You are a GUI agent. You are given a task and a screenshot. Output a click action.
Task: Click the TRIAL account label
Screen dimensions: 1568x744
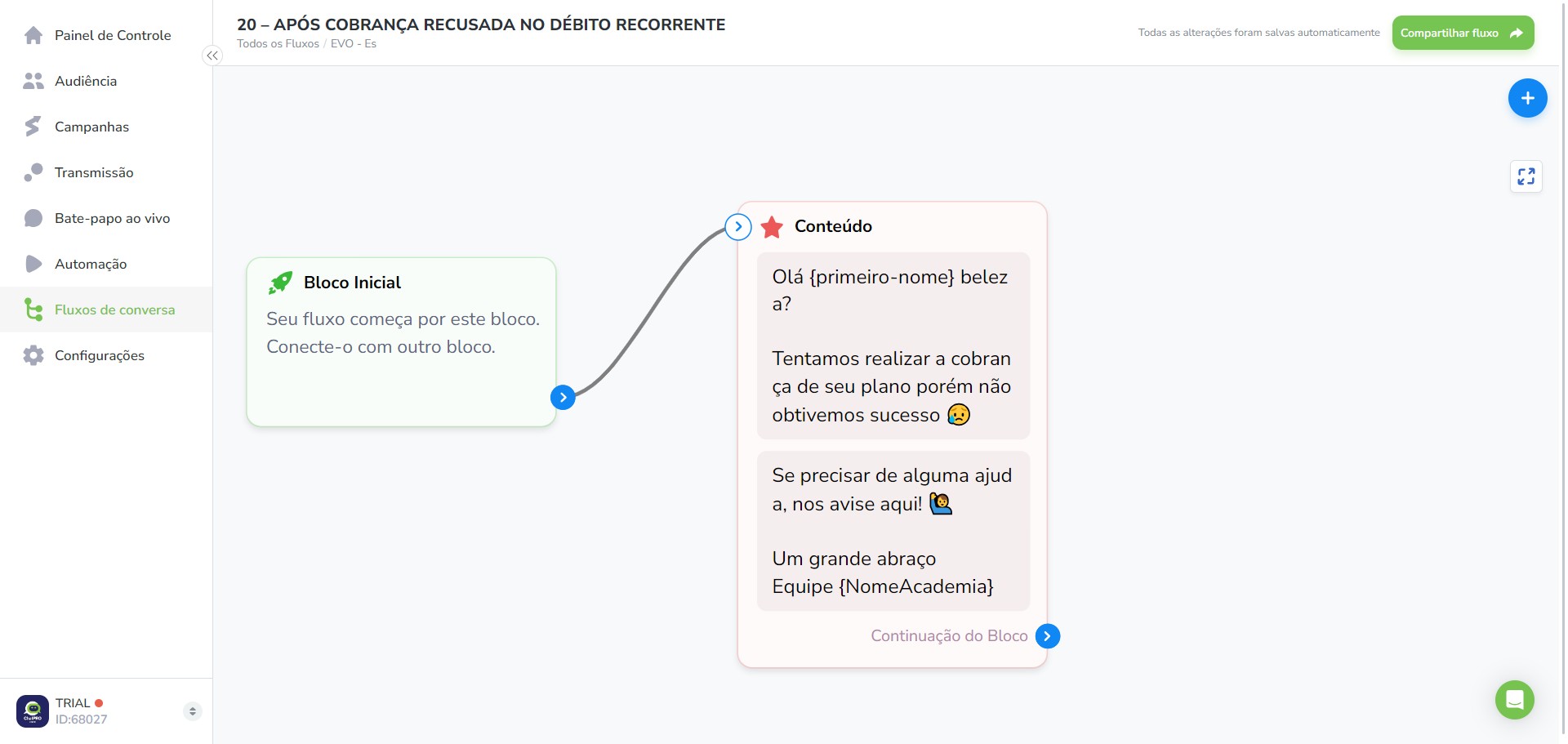[73, 703]
